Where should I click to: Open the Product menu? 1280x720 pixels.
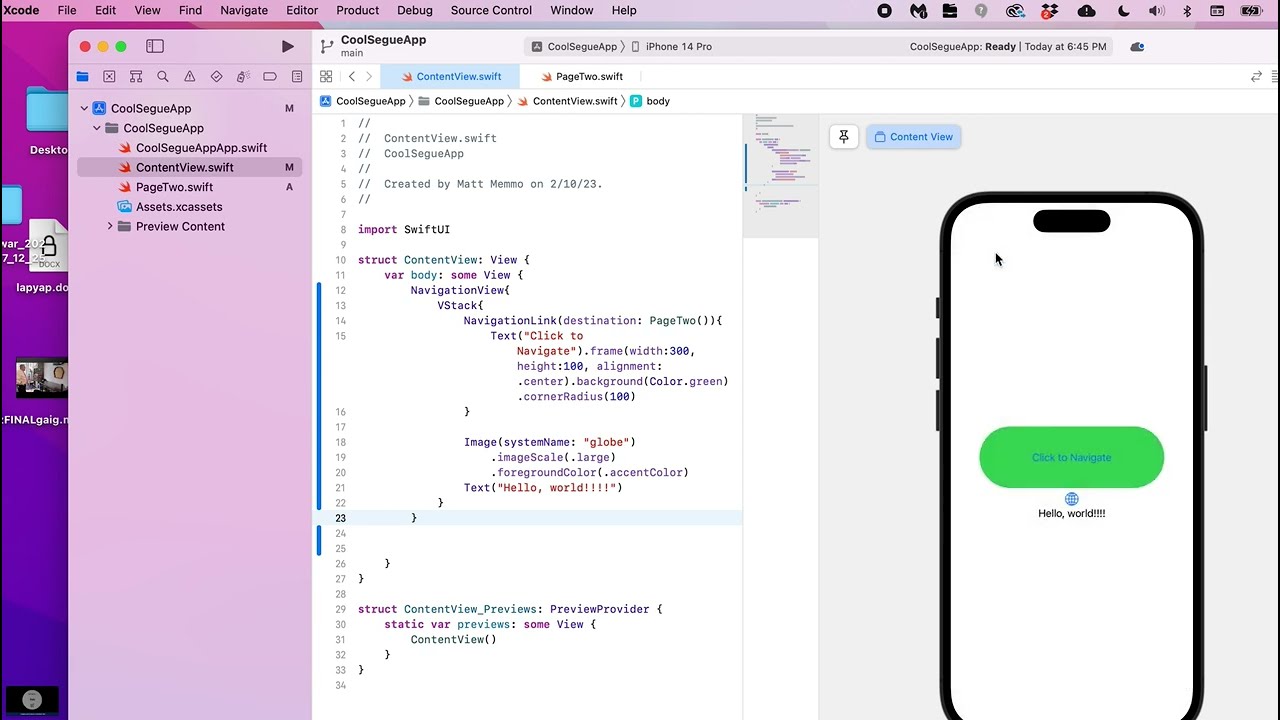[x=357, y=10]
